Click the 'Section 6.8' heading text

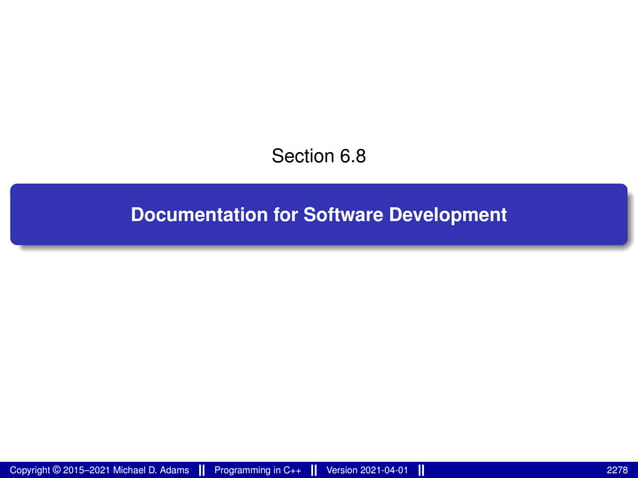click(319, 156)
